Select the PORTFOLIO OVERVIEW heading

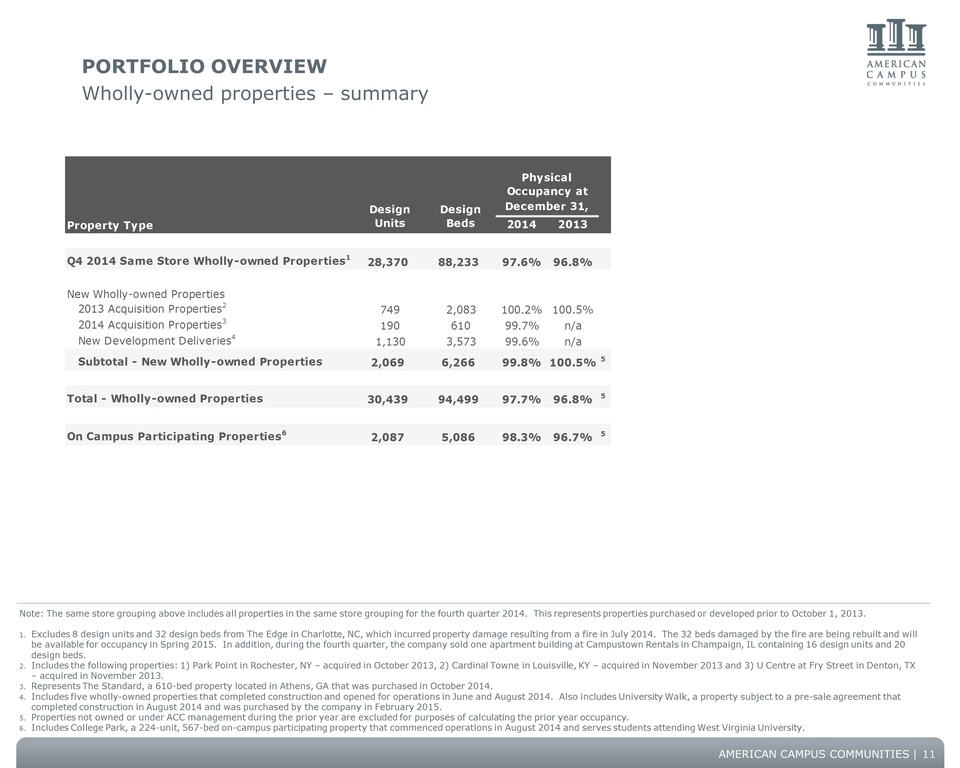[x=204, y=66]
